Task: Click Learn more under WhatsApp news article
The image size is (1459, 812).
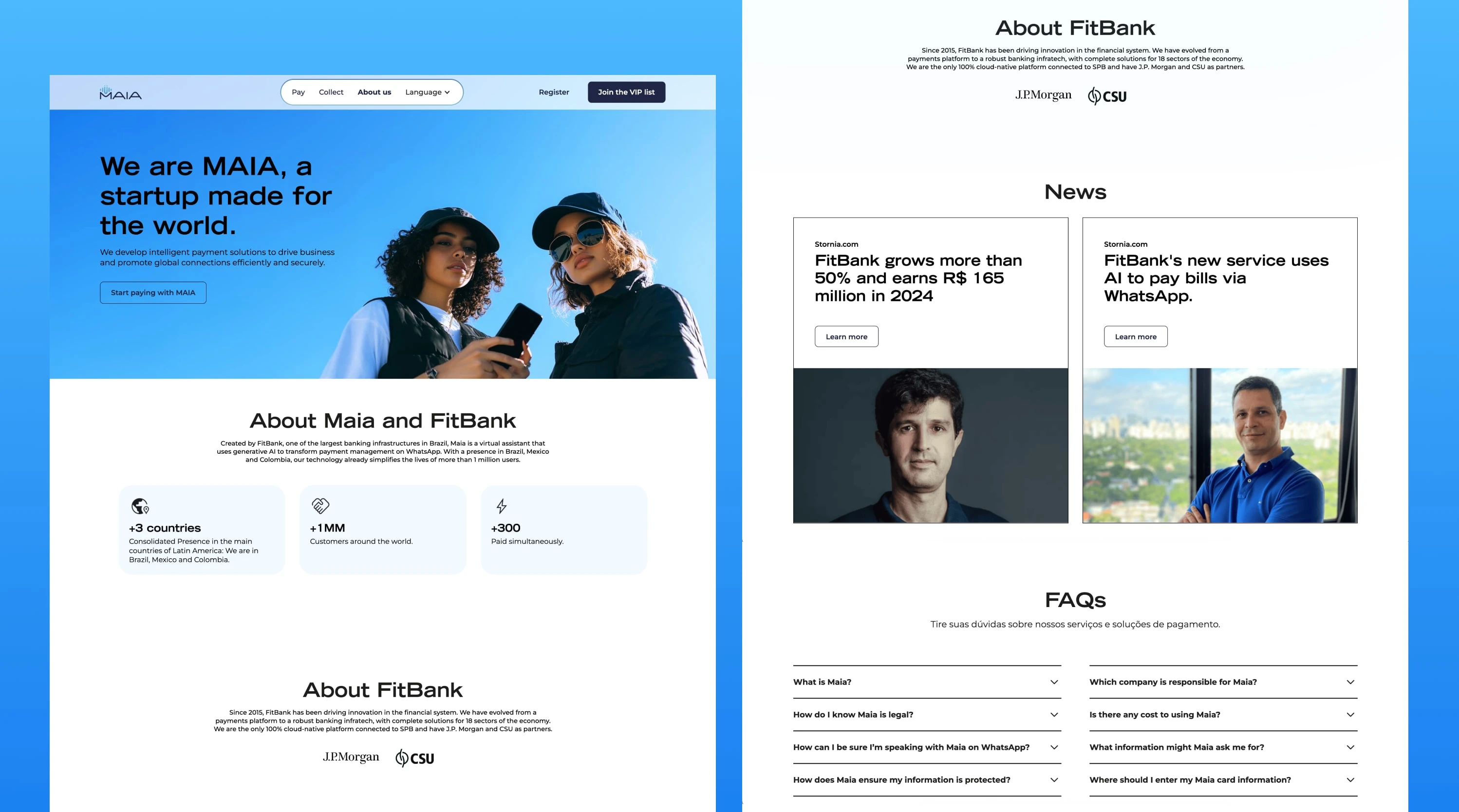Action: (1135, 336)
